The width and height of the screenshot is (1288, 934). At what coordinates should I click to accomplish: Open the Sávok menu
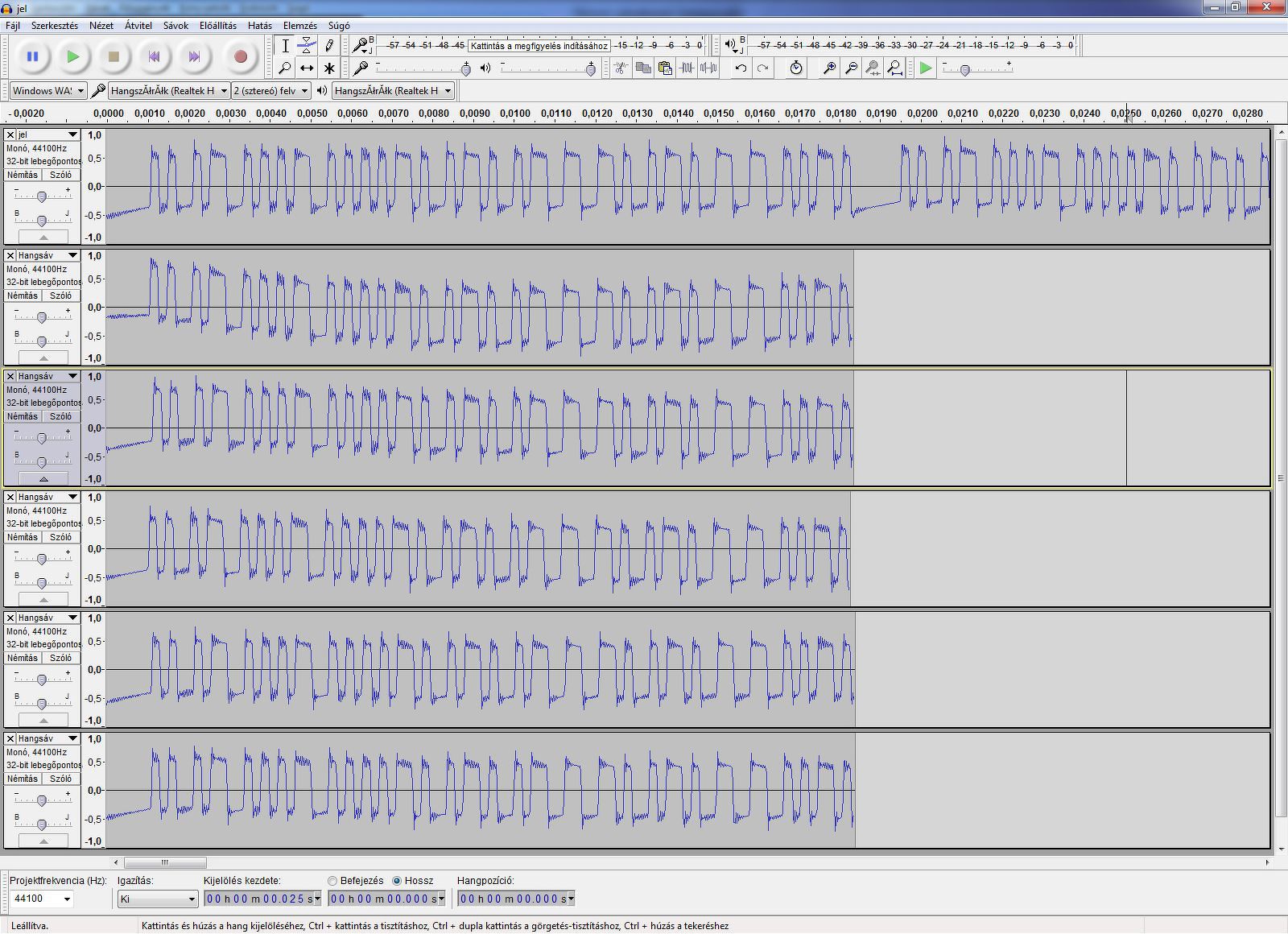point(175,26)
